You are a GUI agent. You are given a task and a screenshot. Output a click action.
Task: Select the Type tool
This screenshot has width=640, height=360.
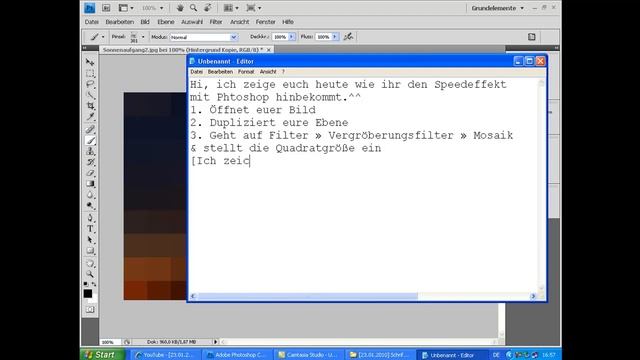tap(90, 229)
